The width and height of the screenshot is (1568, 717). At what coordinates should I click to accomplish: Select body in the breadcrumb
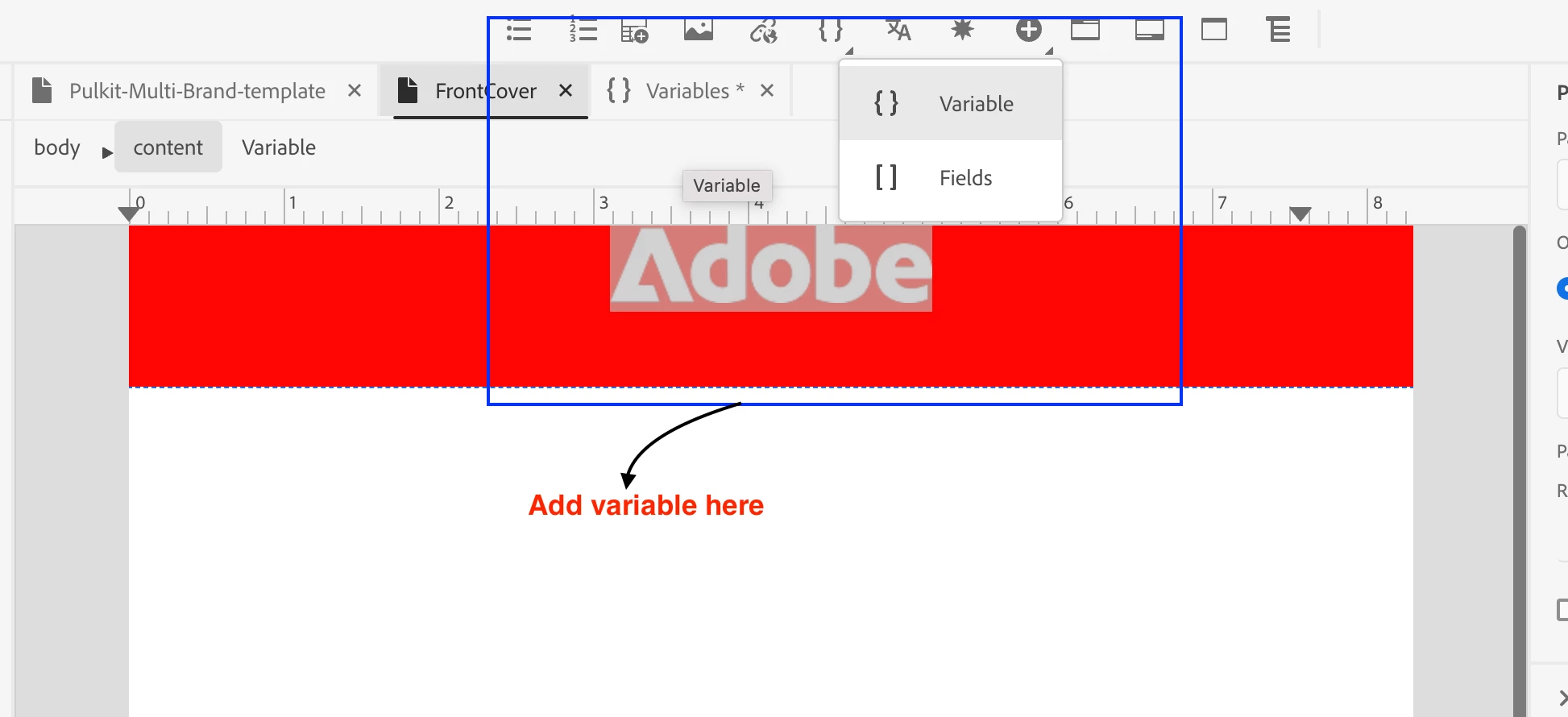[x=57, y=147]
